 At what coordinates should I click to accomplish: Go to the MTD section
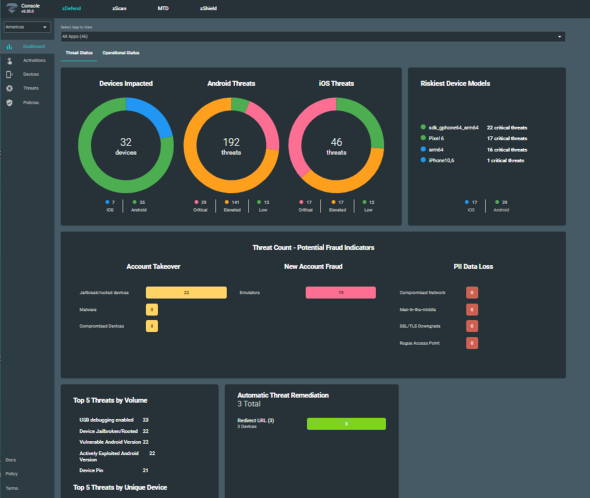point(163,8)
